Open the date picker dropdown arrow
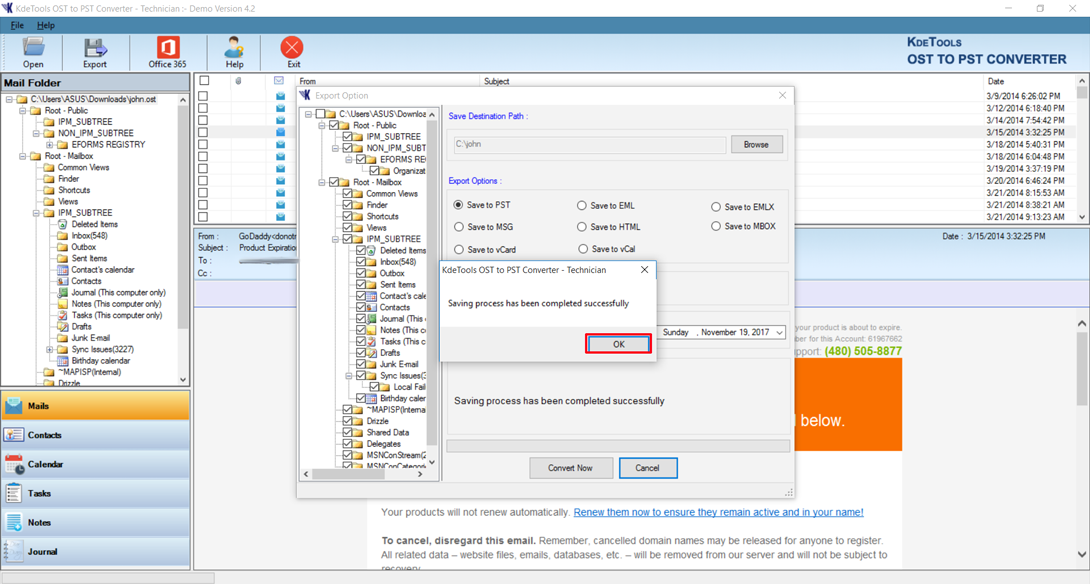 click(x=779, y=332)
